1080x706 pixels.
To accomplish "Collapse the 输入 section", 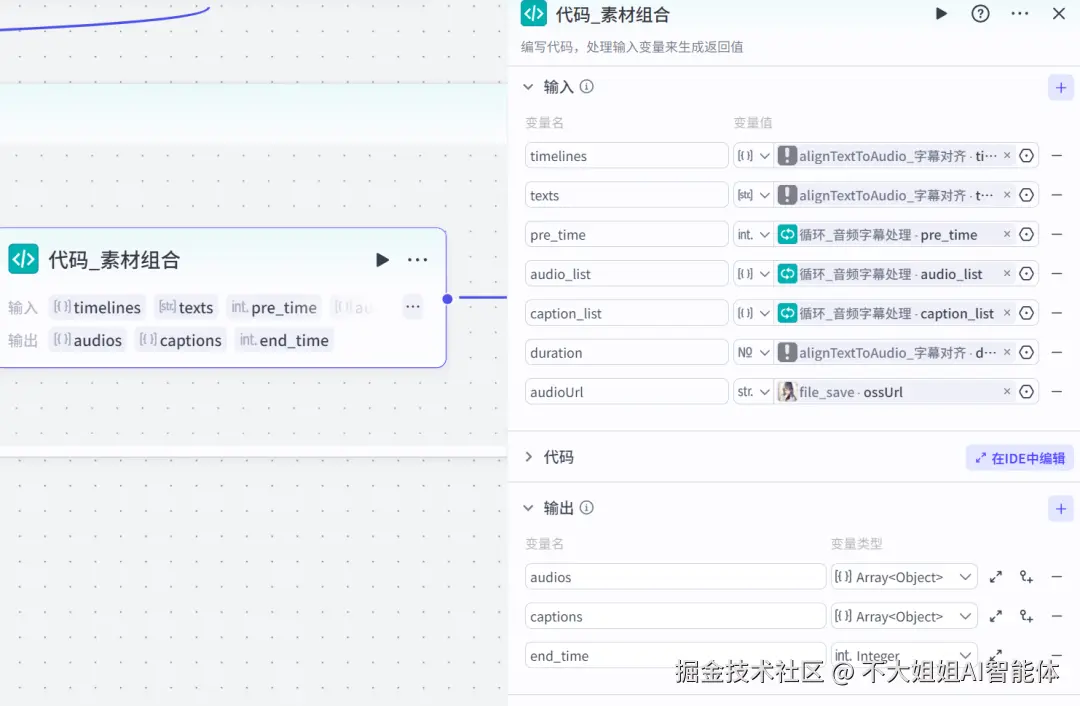I will [x=528, y=87].
